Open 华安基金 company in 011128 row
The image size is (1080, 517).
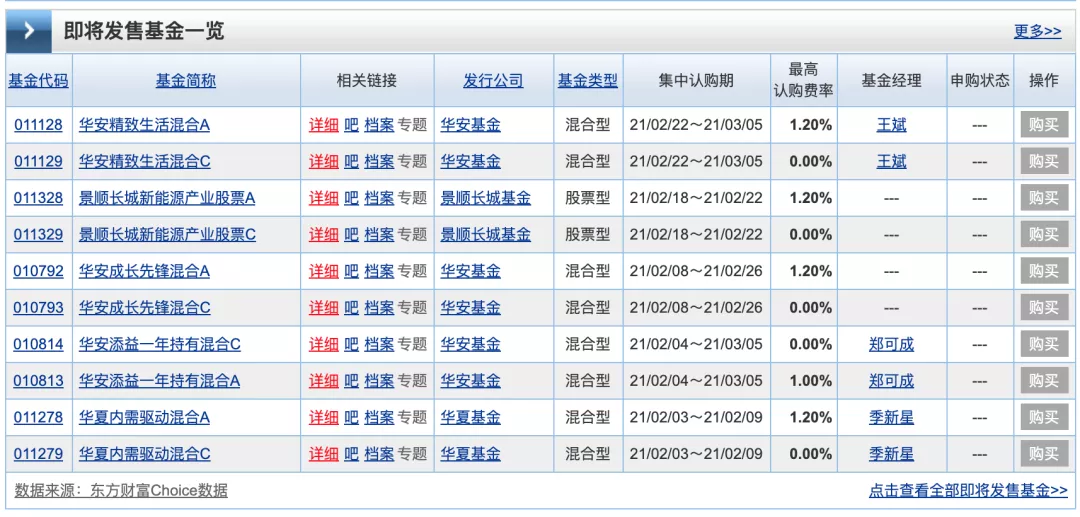[x=470, y=125]
